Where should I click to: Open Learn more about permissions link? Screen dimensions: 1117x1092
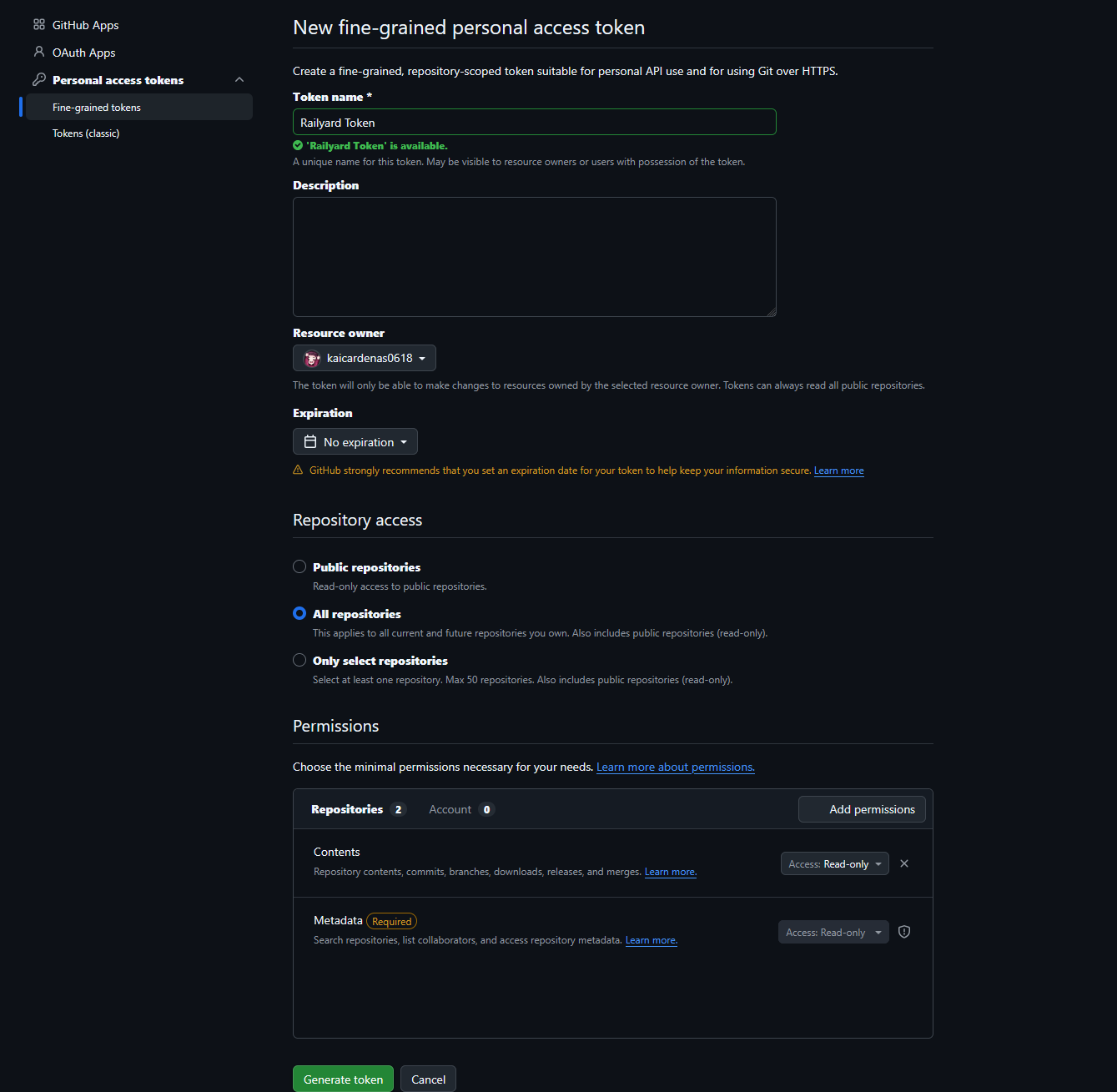[675, 767]
